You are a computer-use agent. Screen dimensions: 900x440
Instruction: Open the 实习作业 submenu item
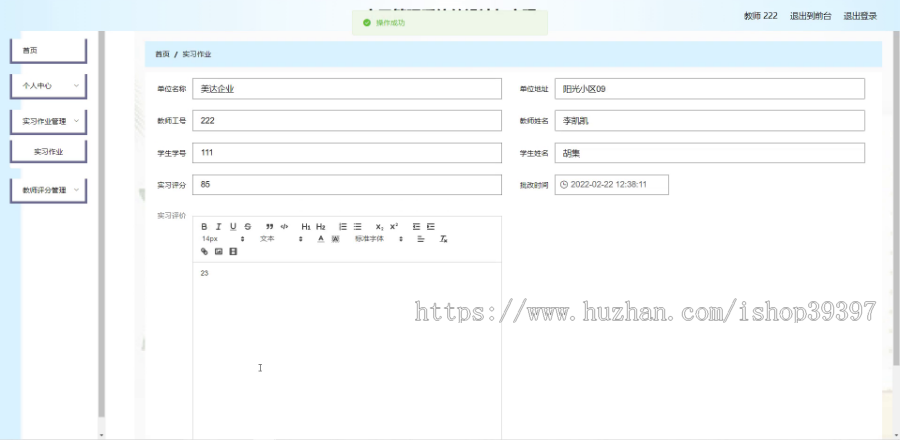(x=48, y=152)
